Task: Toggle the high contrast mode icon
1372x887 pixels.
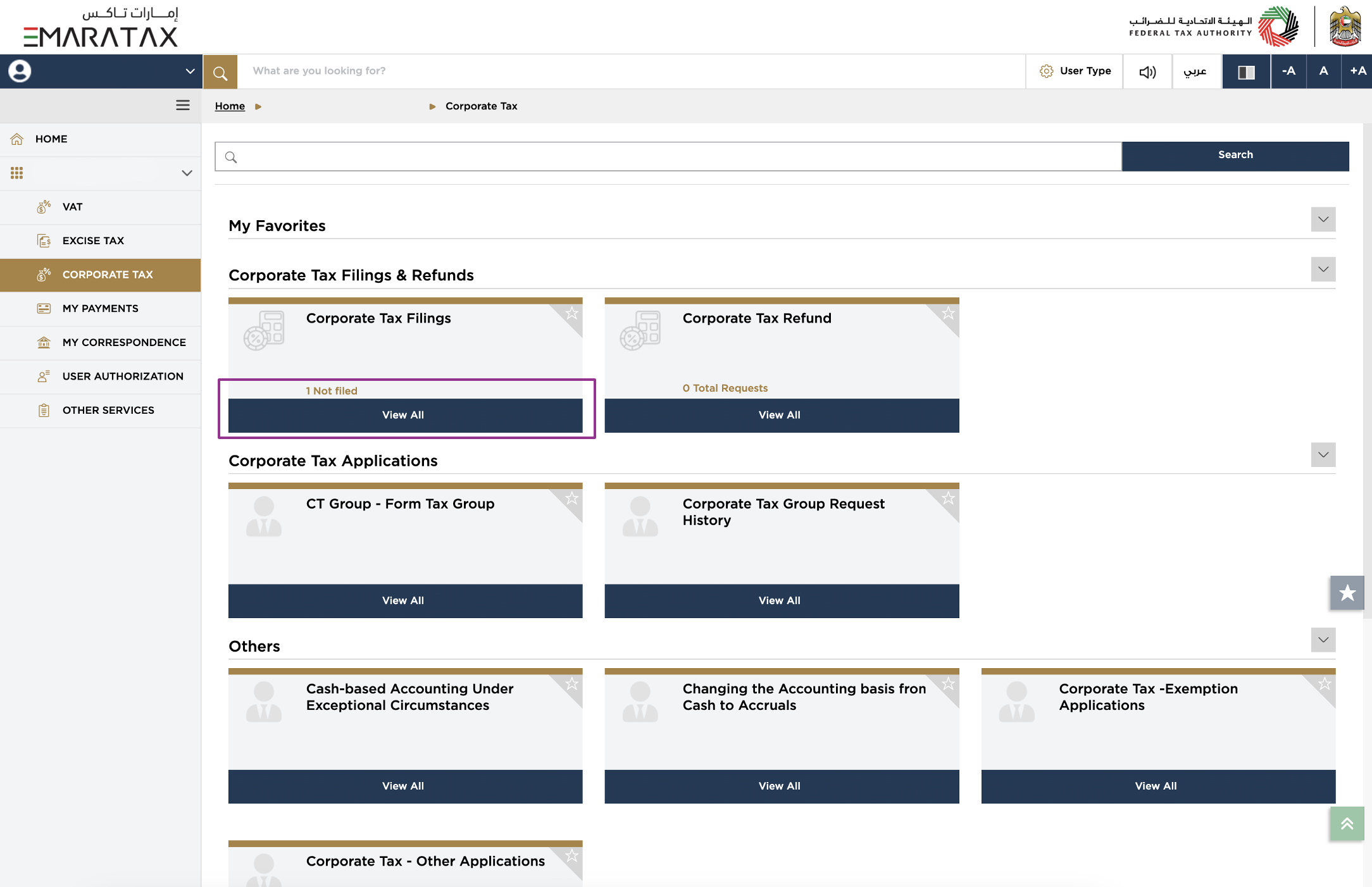Action: click(1246, 72)
